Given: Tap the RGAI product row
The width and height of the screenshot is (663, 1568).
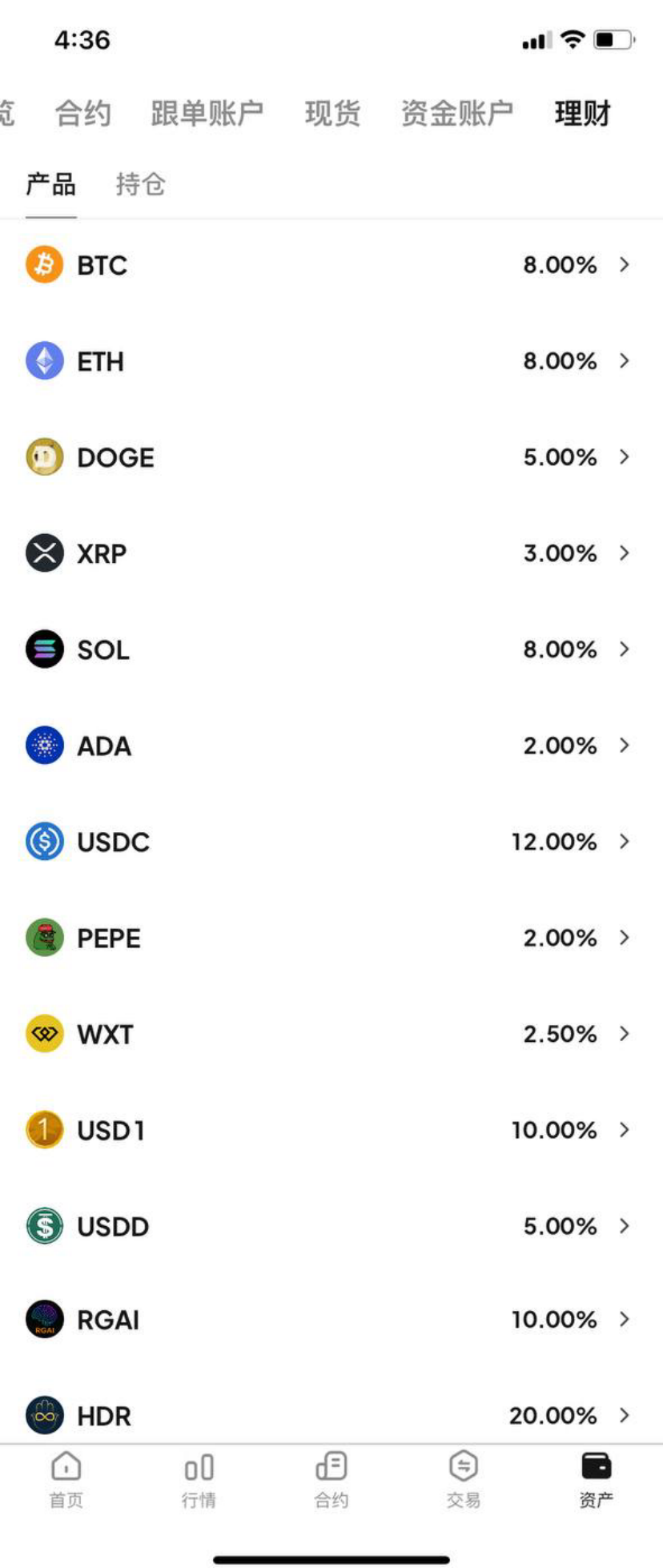Looking at the screenshot, I should pyautogui.click(x=320, y=1320).
